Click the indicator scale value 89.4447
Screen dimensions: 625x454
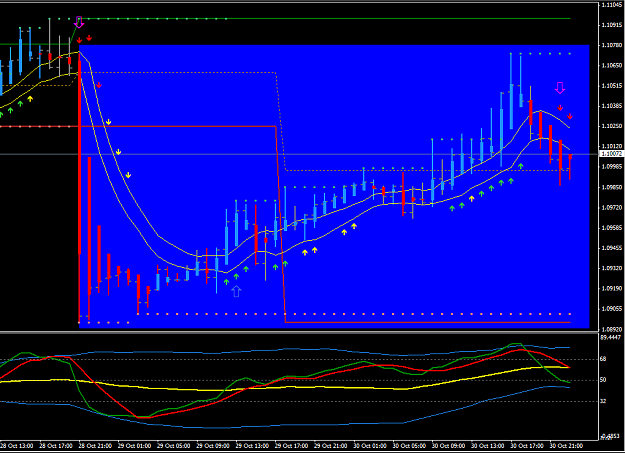tap(611, 337)
